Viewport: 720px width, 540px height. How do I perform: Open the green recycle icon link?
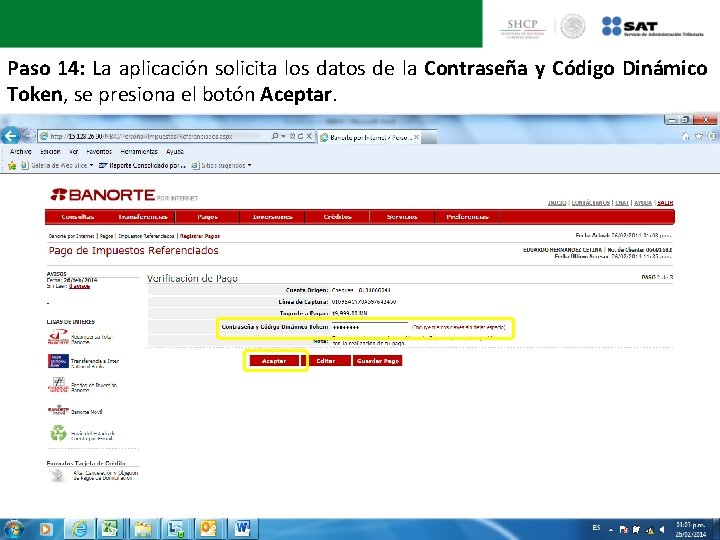[x=58, y=433]
